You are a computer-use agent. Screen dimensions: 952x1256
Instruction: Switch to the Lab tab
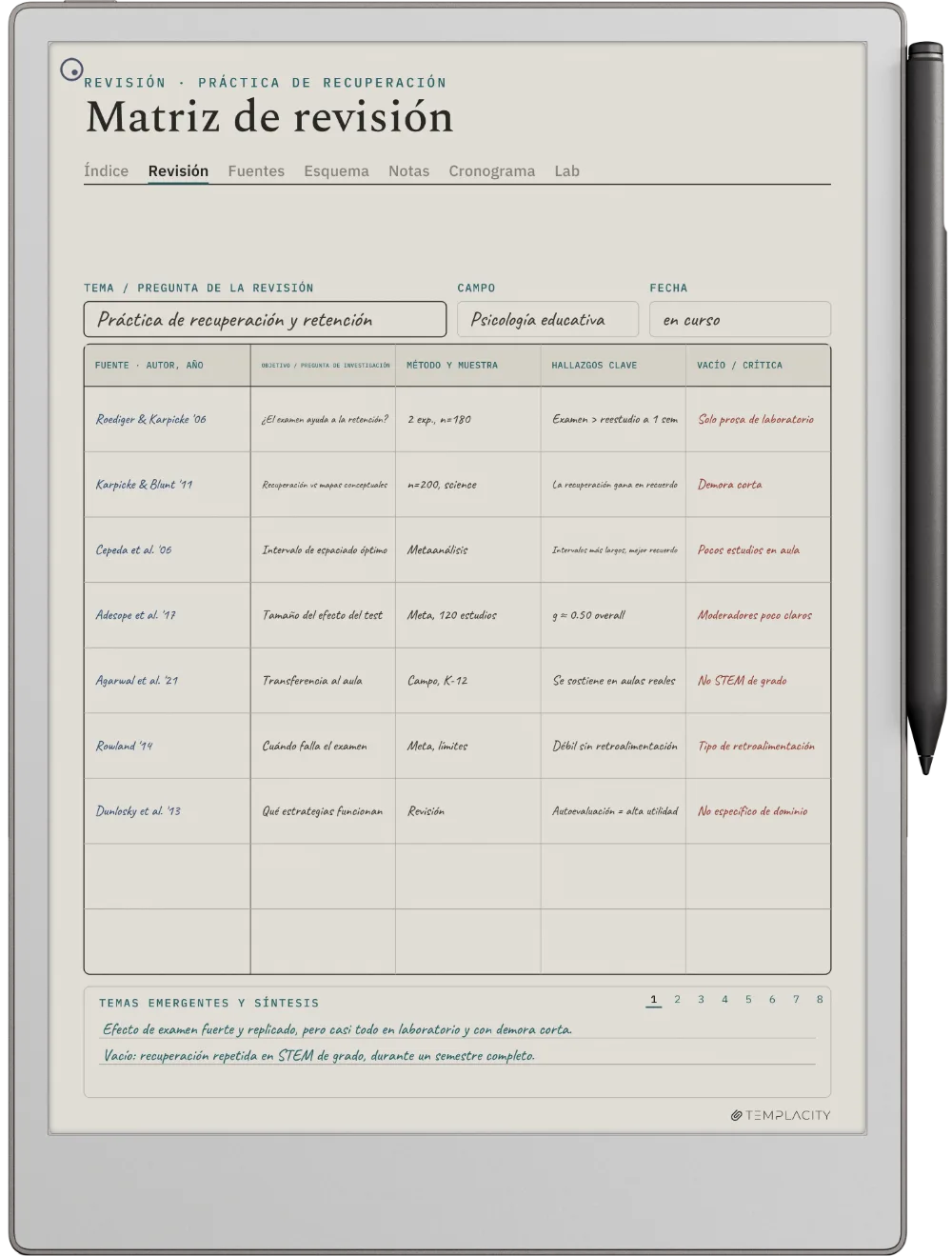[566, 171]
